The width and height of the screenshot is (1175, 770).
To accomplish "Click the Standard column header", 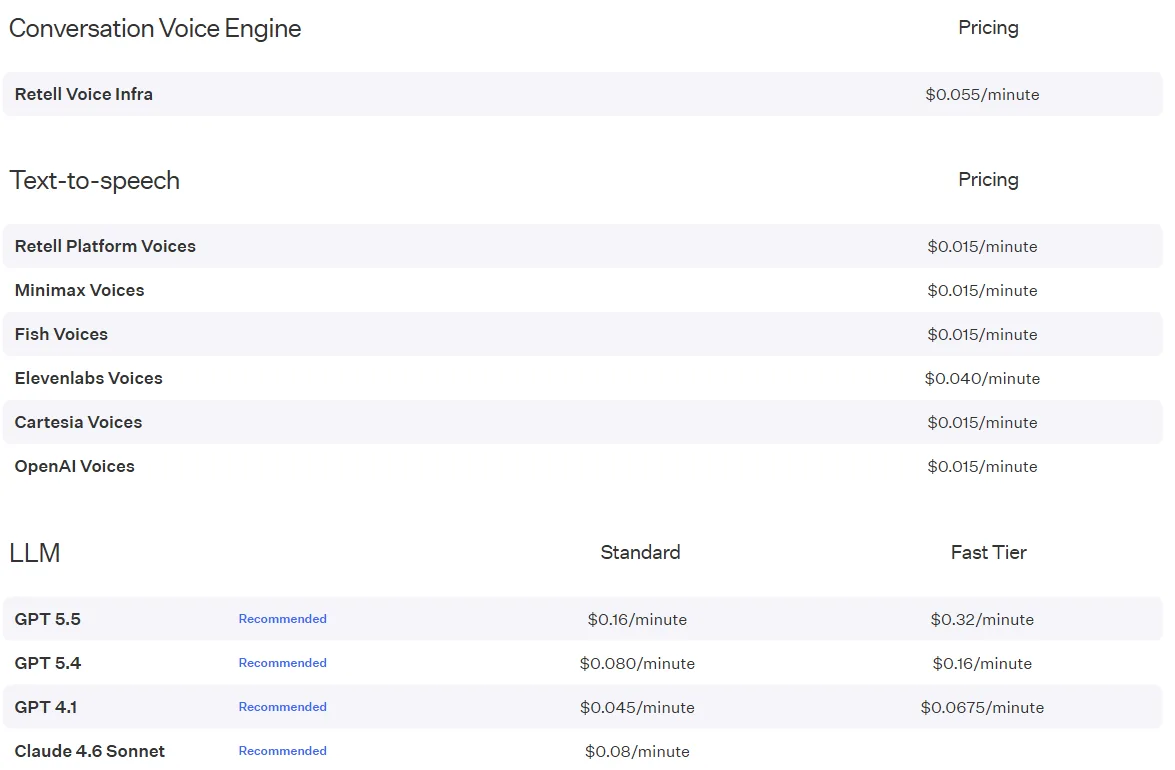I will (x=640, y=553).
